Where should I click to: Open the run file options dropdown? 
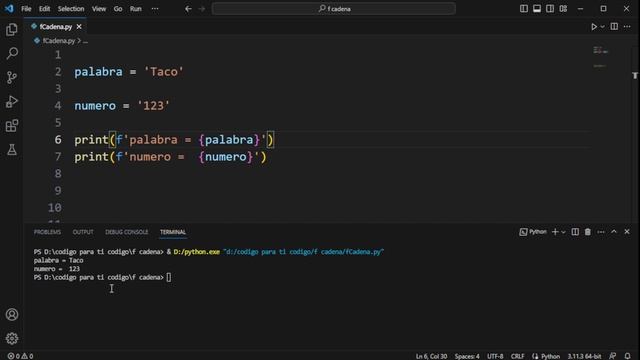point(602,27)
